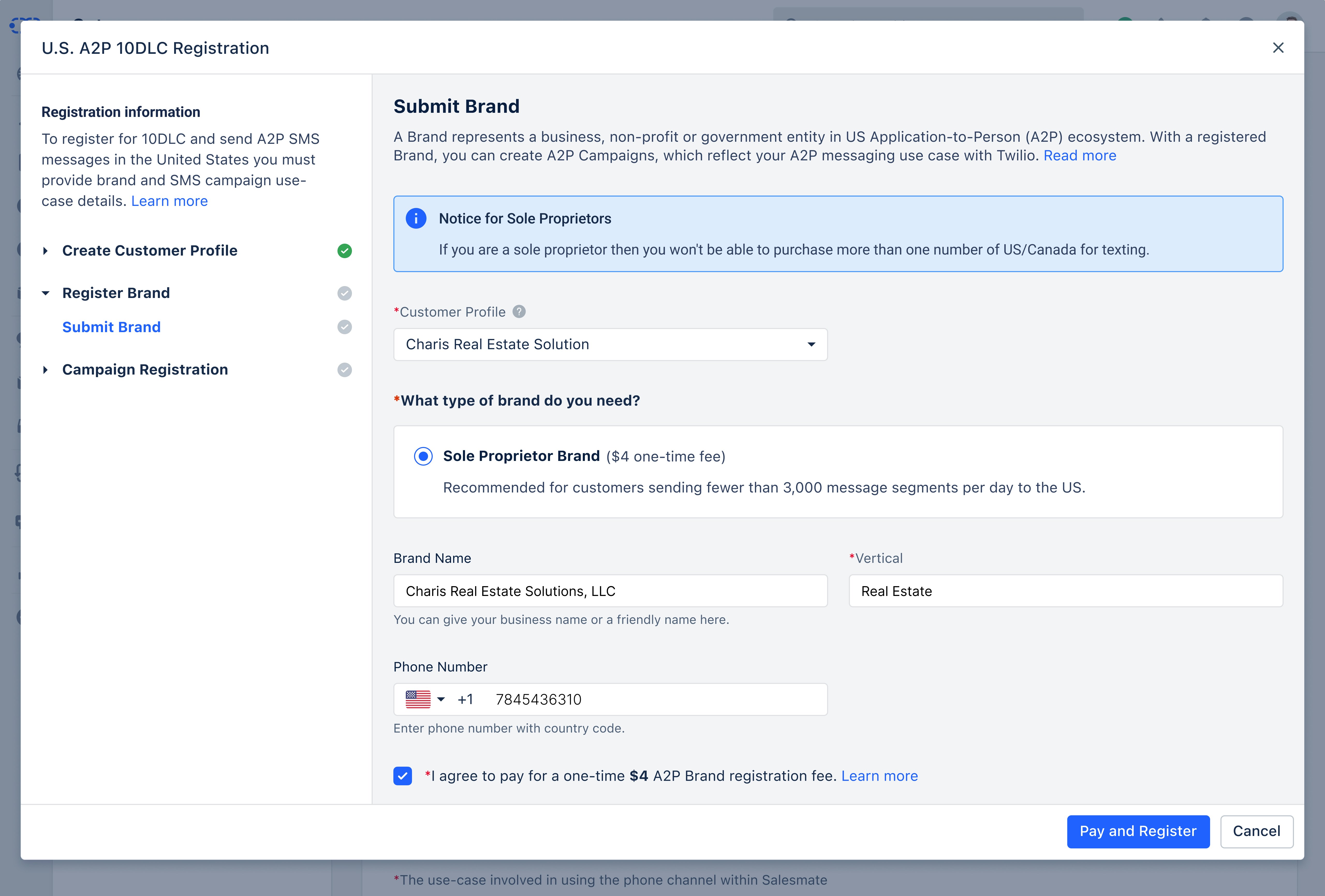The width and height of the screenshot is (1325, 896).
Task: Close the registration dialog with X icon
Action: click(1278, 48)
